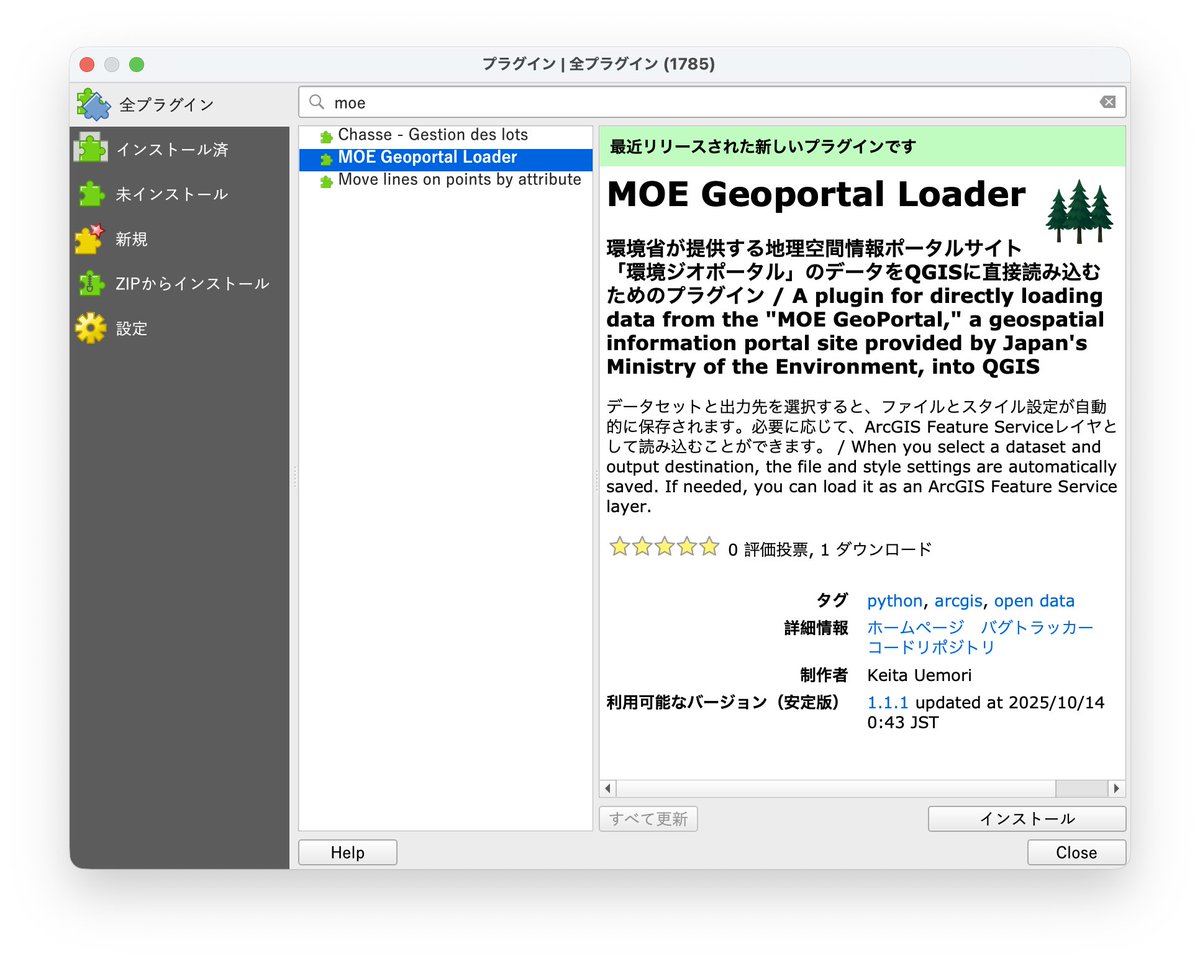
Task: Click the 0 評価投票, 1 ダウンロード text
Action: click(829, 549)
